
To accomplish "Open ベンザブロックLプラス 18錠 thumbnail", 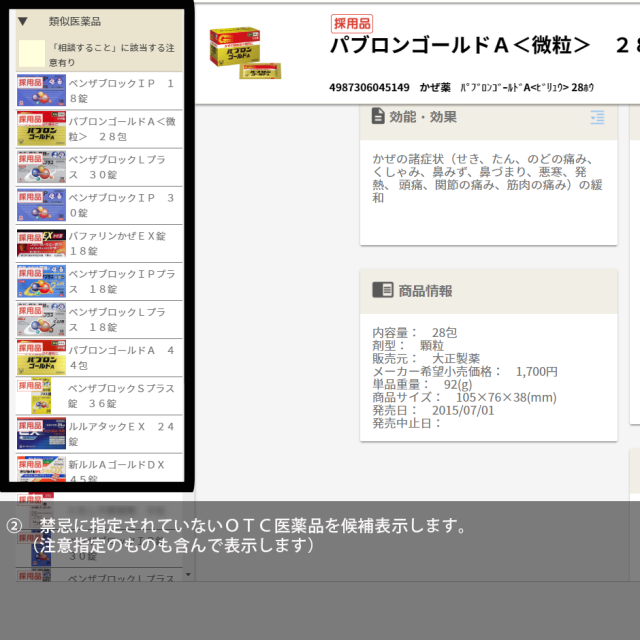I will pyautogui.click(x=41, y=319).
